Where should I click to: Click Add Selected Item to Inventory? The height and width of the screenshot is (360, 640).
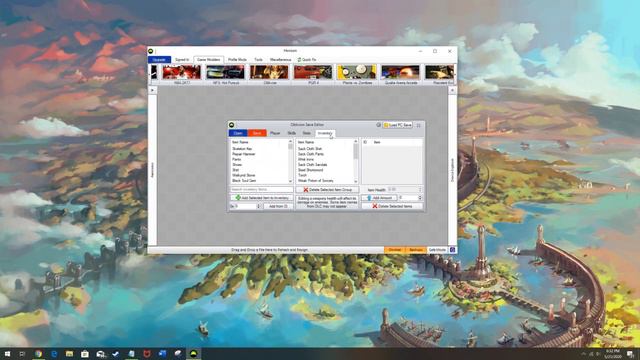click(261, 198)
